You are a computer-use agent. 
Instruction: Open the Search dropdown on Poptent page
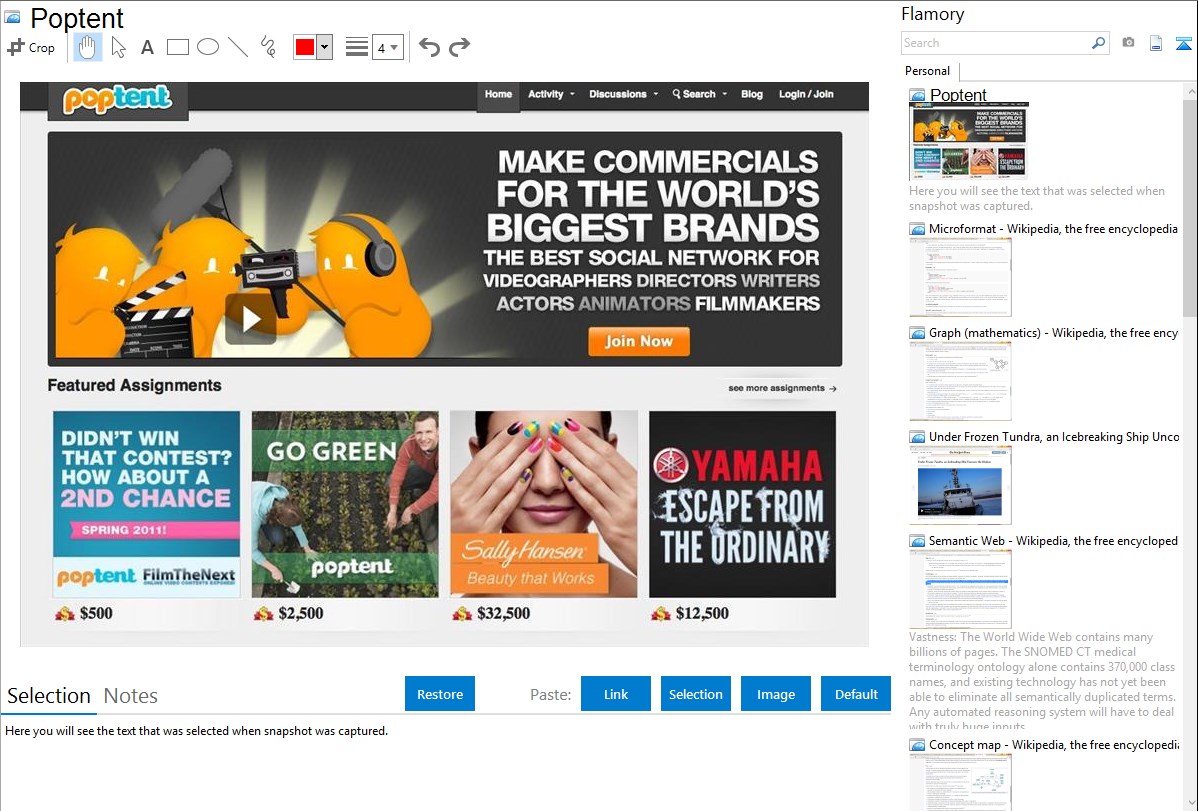700,94
